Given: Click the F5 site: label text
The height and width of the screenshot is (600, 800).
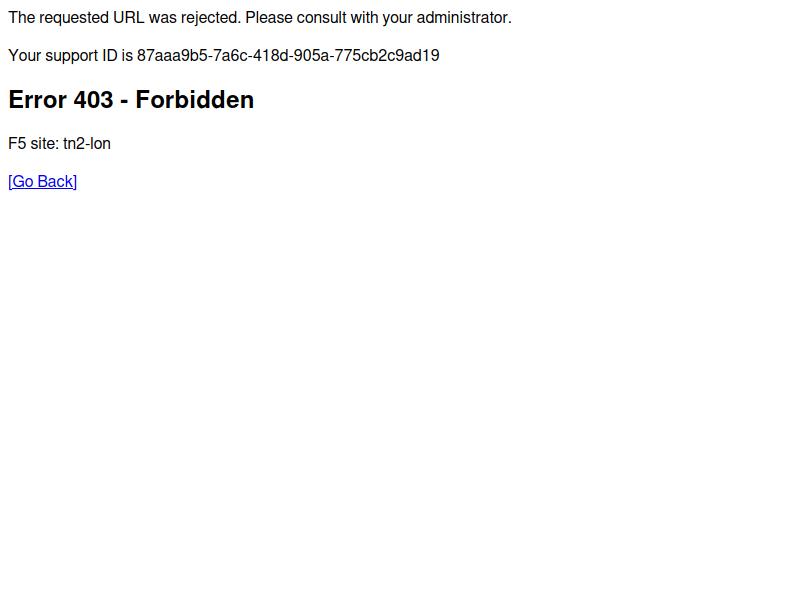Looking at the screenshot, I should (x=34, y=143).
